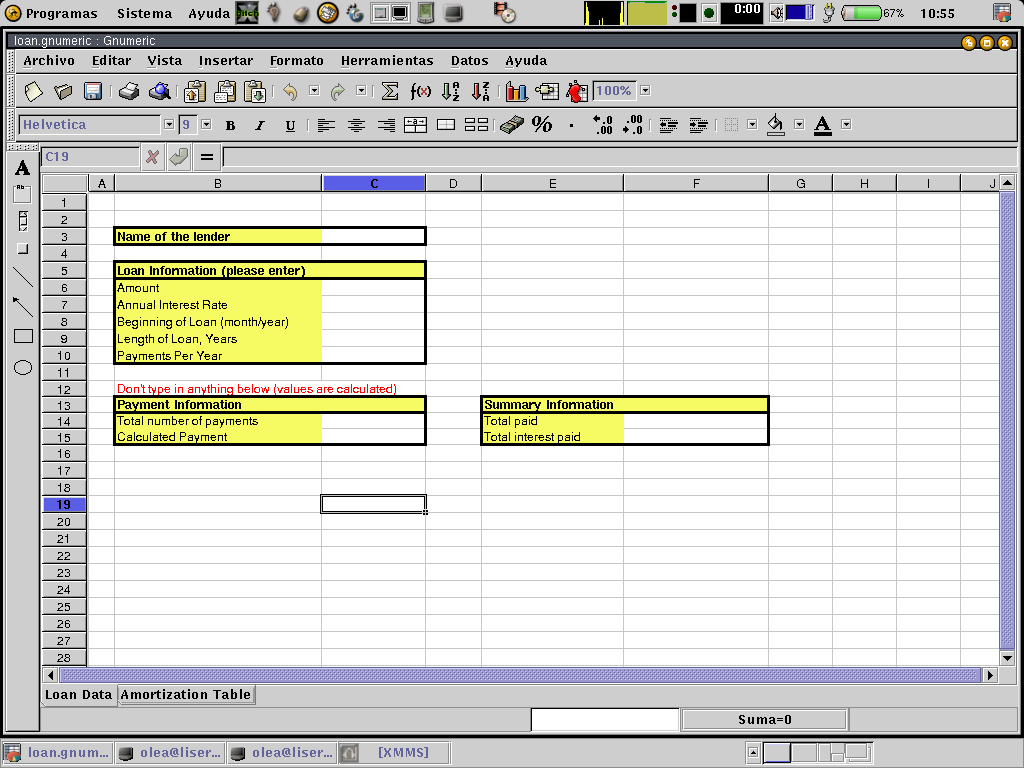Switch to the Amortization Table sheet

(186, 695)
